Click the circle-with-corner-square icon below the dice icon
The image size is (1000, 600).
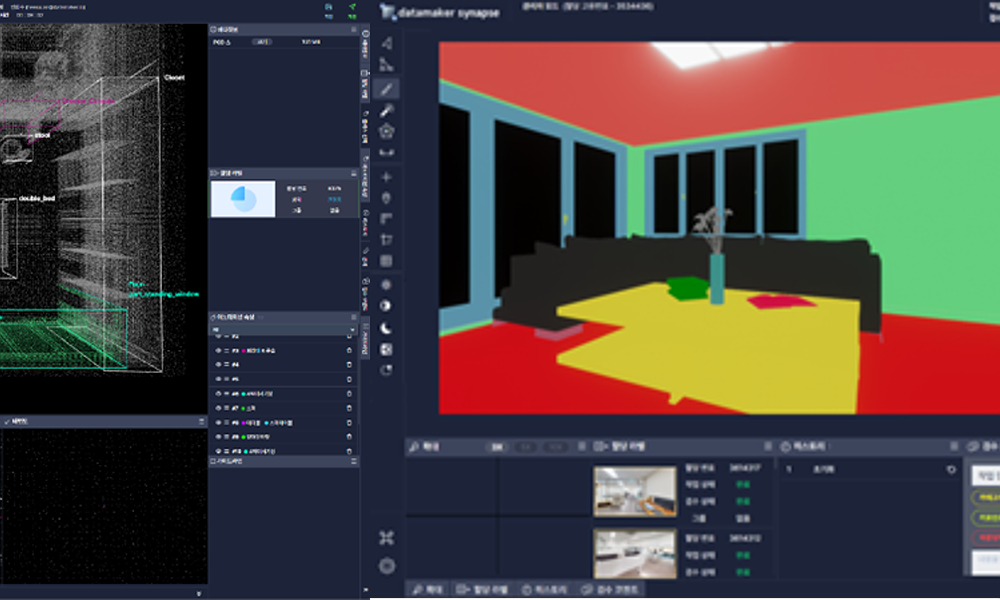tap(386, 370)
